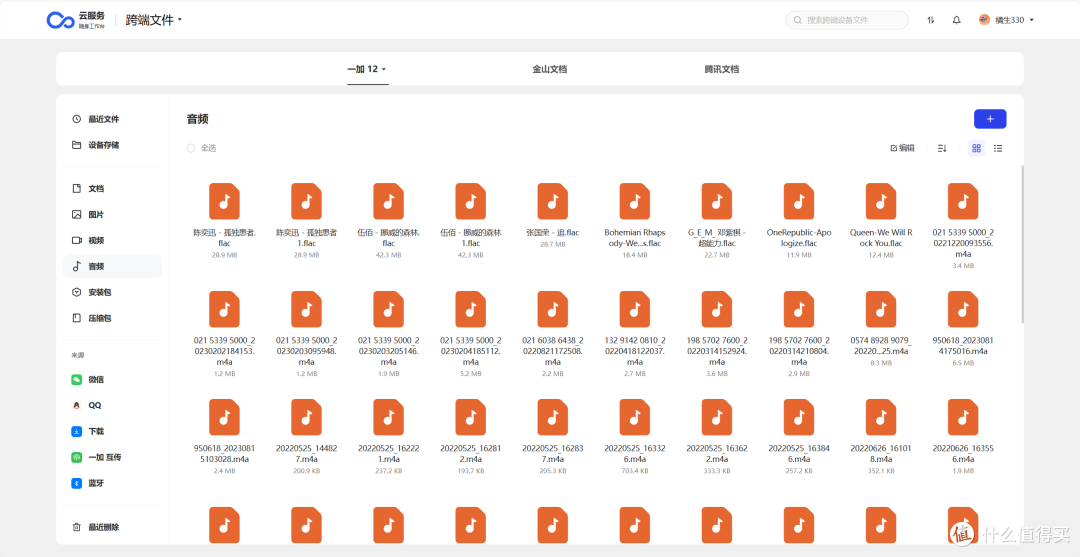1080x557 pixels.
Task: Open the notifications bell
Action: [956, 20]
